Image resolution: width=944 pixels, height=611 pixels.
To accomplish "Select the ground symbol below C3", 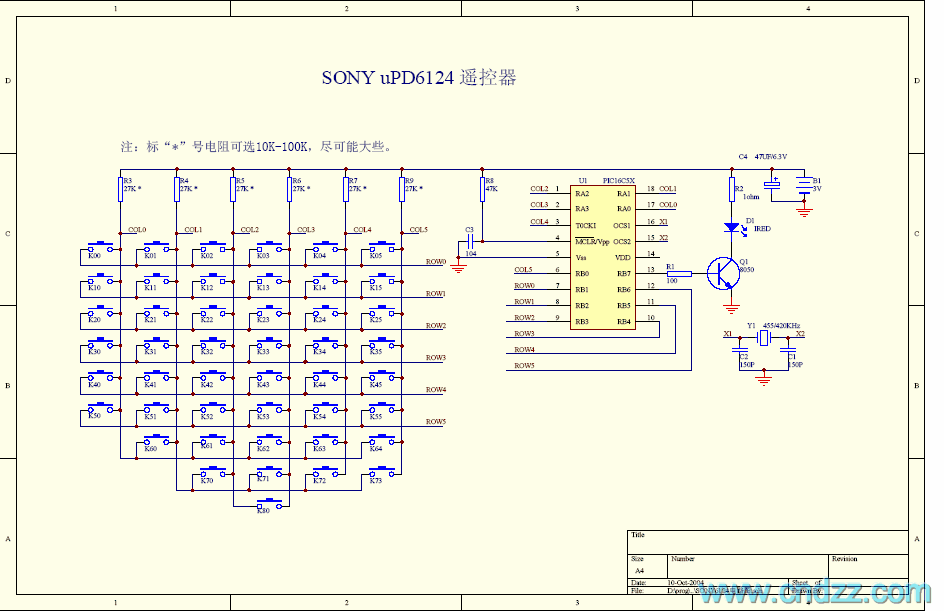I will click(x=459, y=268).
